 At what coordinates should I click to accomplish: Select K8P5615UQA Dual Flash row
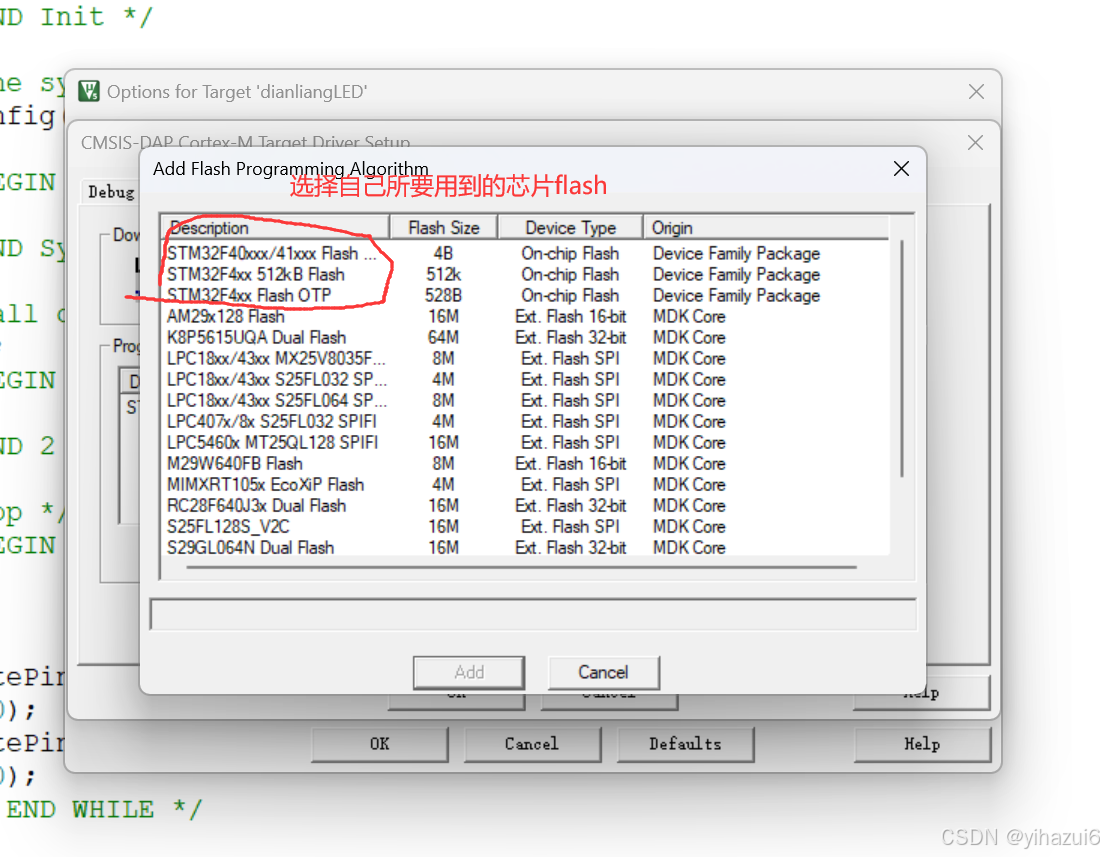526,338
